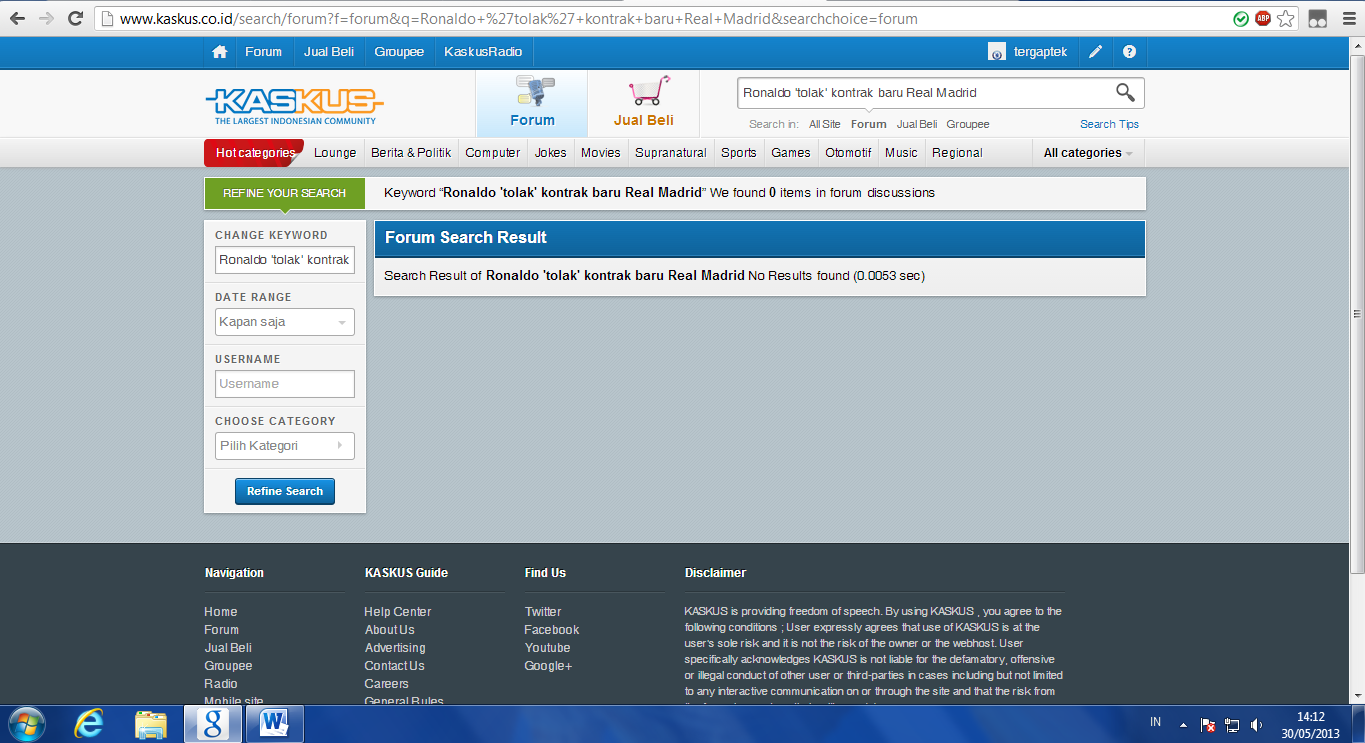
Task: Click the Refine Search button
Action: (x=285, y=491)
